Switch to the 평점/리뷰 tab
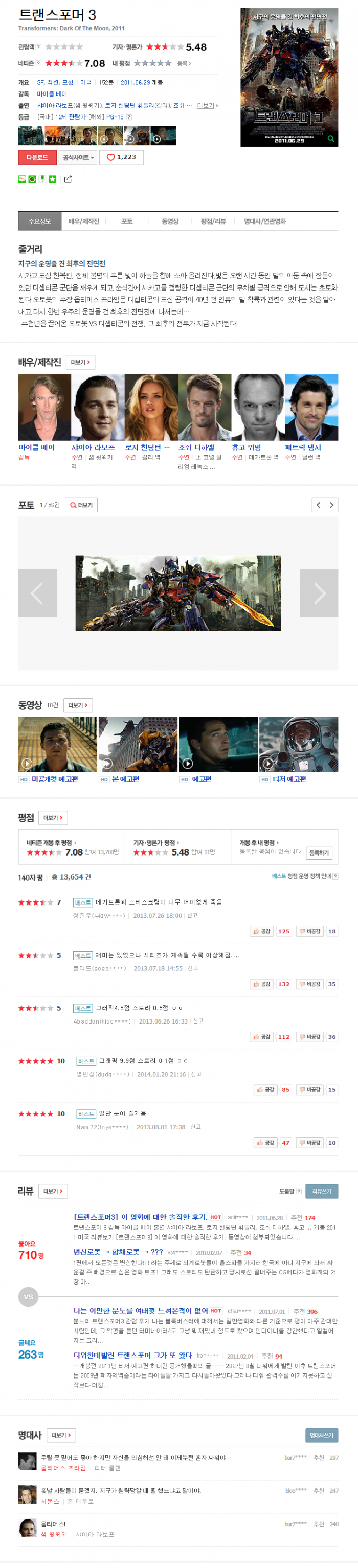358x1568 pixels. click(213, 222)
